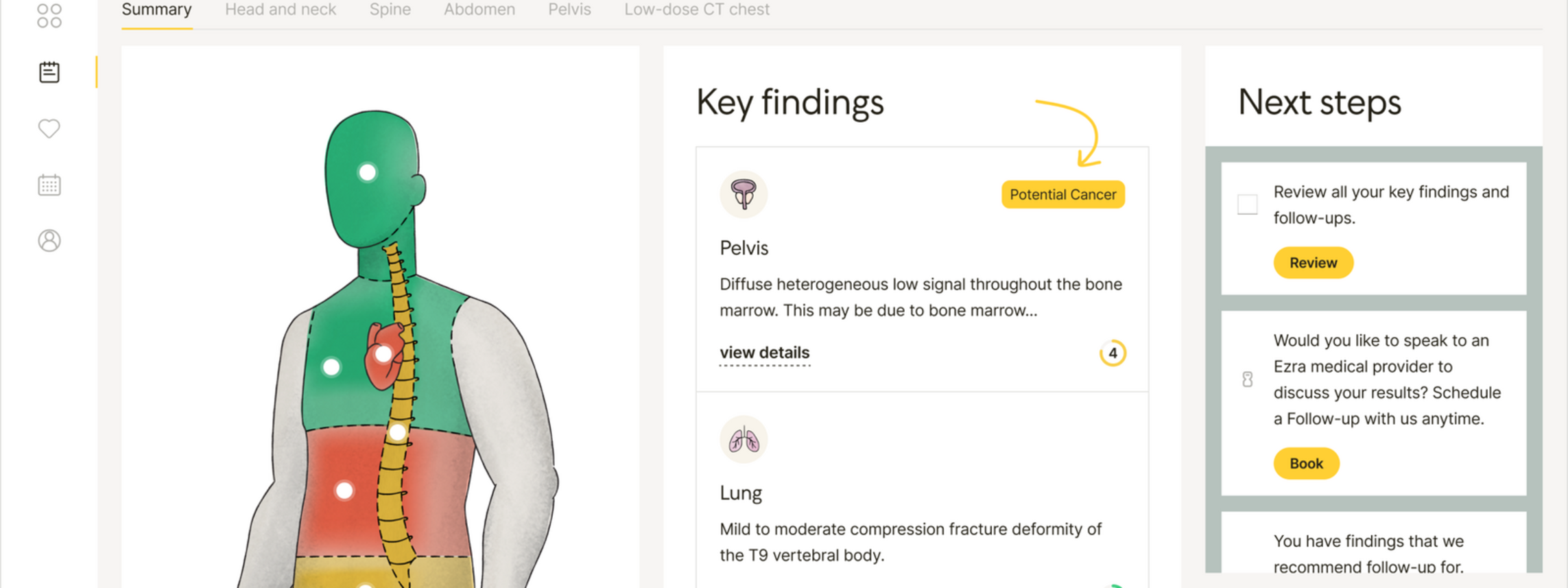This screenshot has width=1568, height=588.
Task: Click the pelvis organ icon
Action: pyautogui.click(x=744, y=194)
